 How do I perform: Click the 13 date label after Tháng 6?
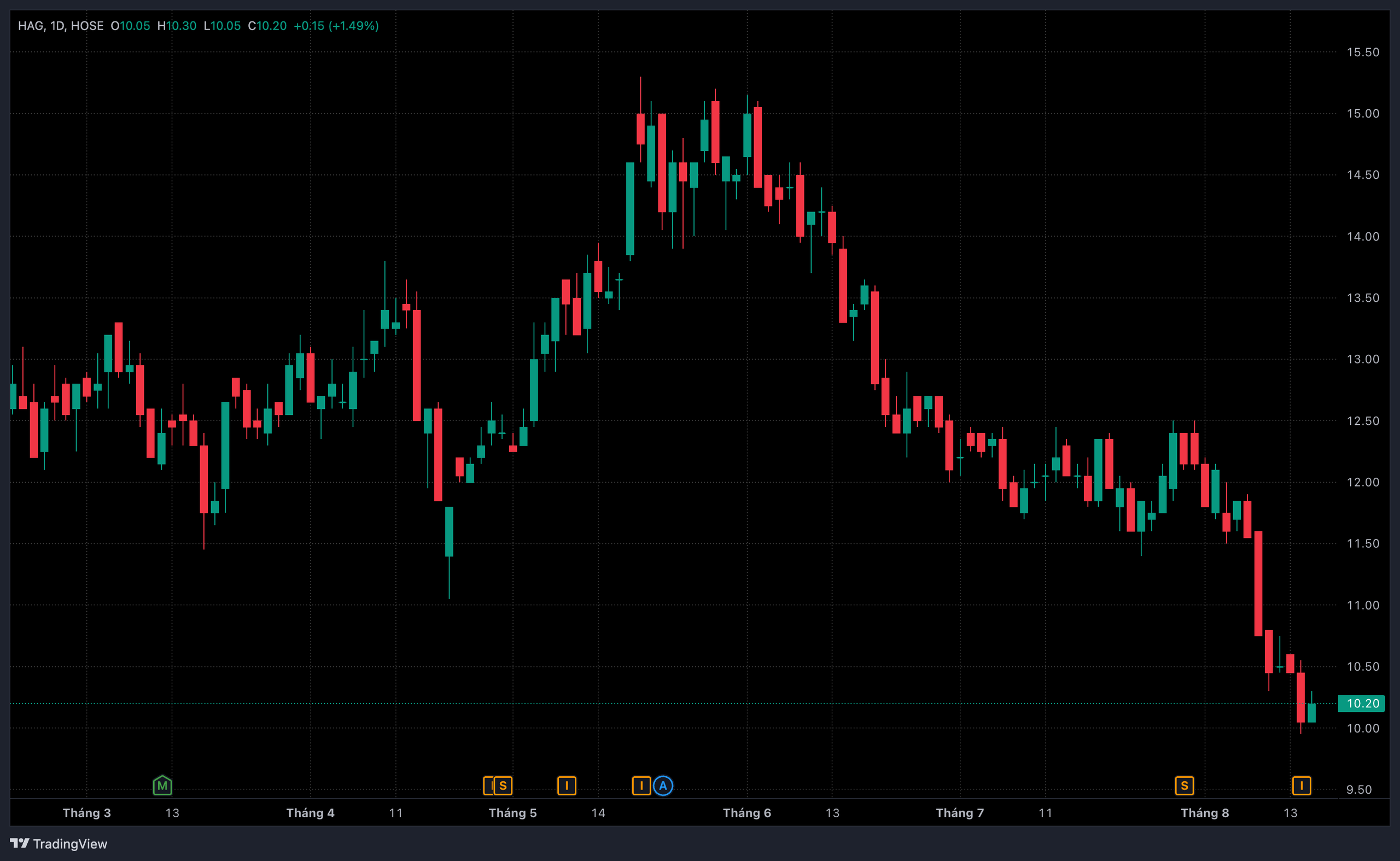tap(832, 812)
